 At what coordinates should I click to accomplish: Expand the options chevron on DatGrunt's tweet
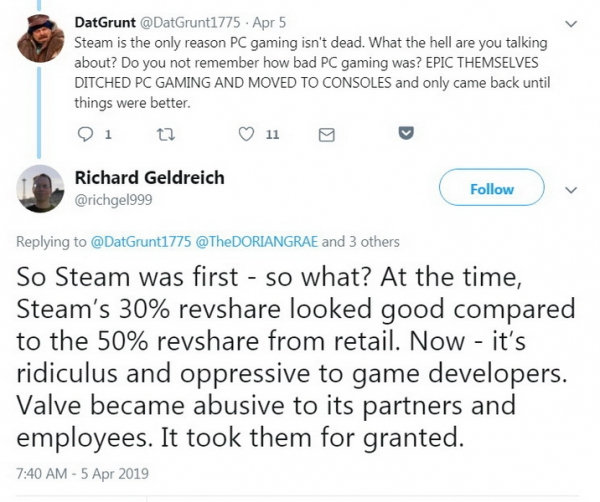[571, 21]
